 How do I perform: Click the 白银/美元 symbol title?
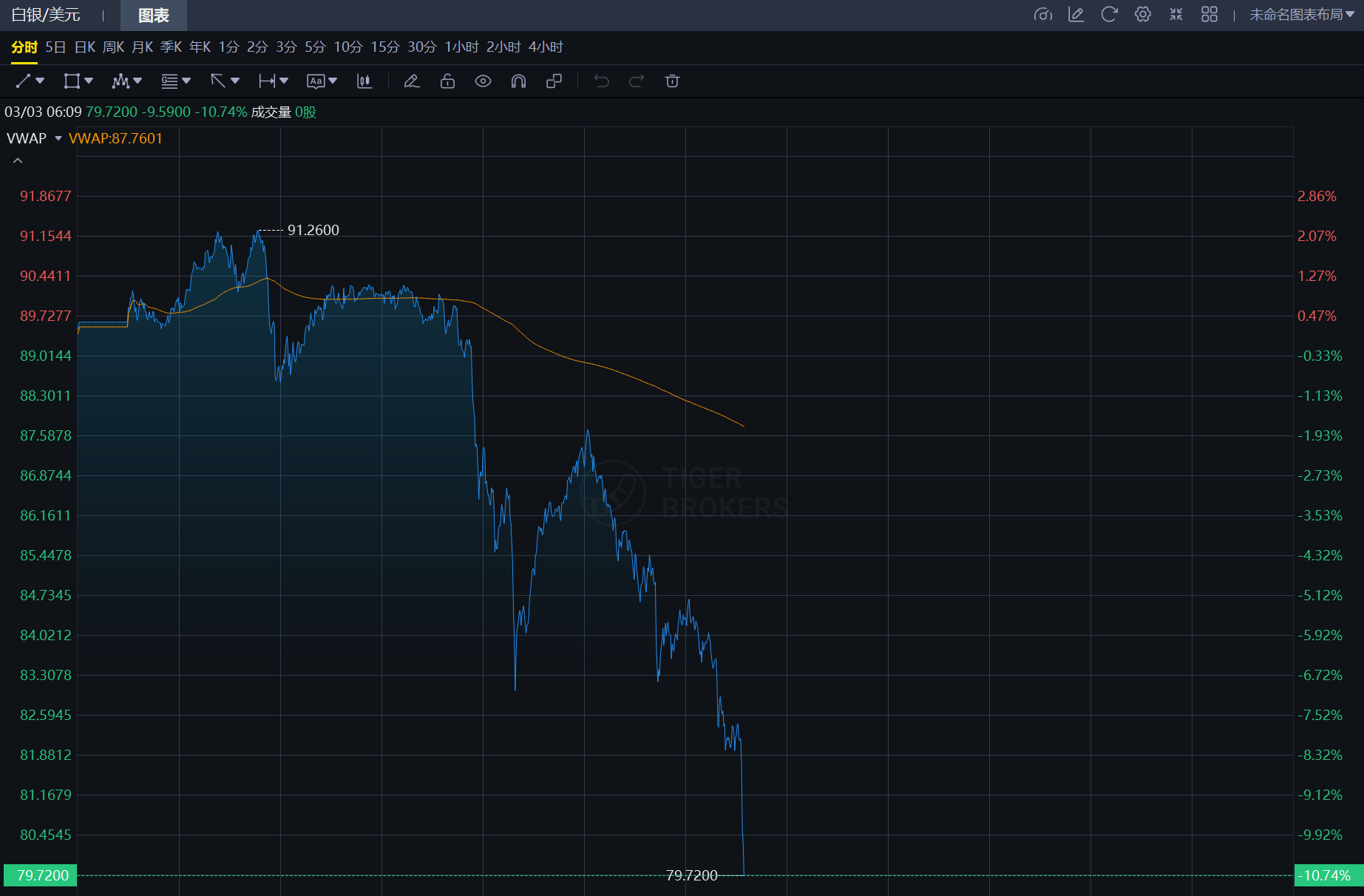pos(46,15)
